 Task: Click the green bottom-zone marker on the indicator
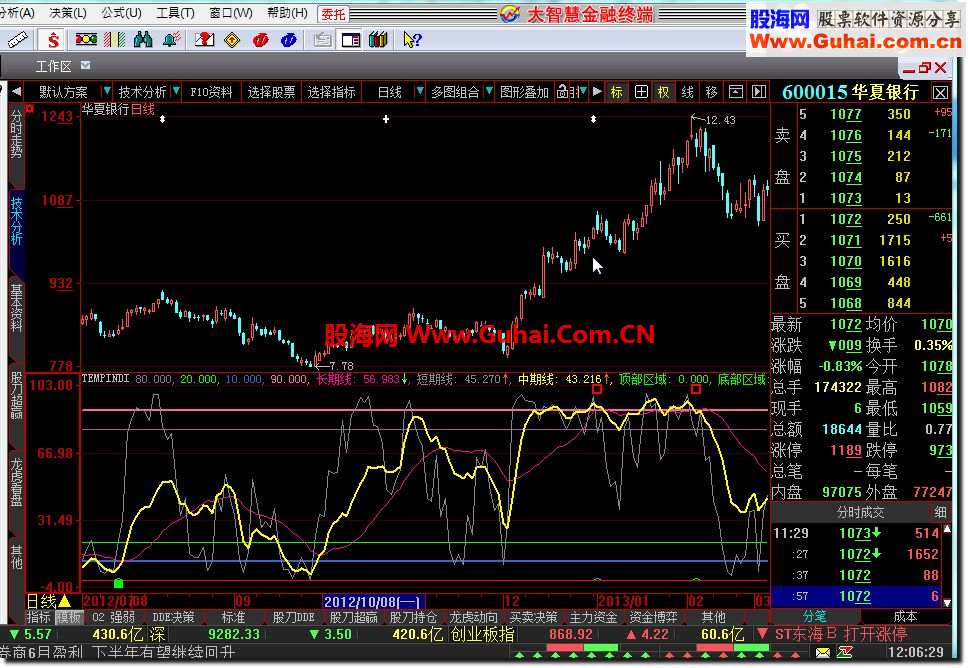pos(119,583)
